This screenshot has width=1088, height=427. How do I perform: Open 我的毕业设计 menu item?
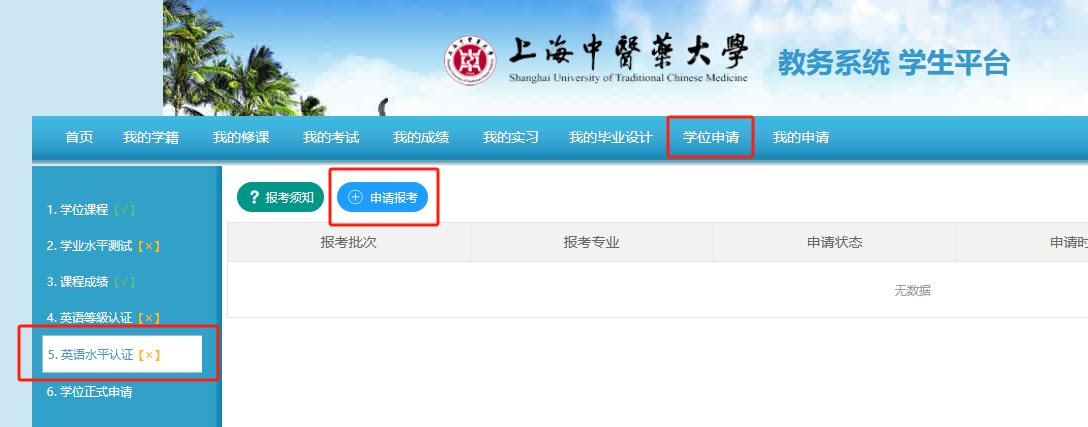(x=610, y=138)
